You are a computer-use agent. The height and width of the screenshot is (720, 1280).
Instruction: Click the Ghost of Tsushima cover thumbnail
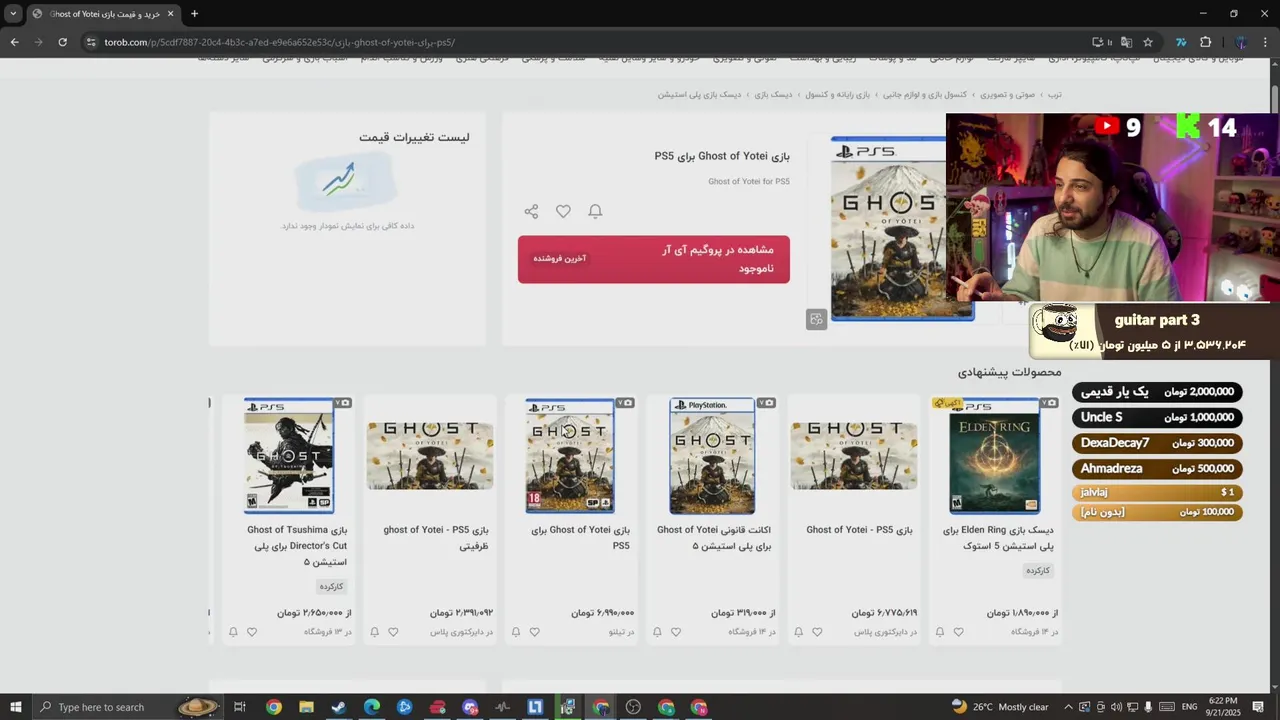pyautogui.click(x=289, y=456)
